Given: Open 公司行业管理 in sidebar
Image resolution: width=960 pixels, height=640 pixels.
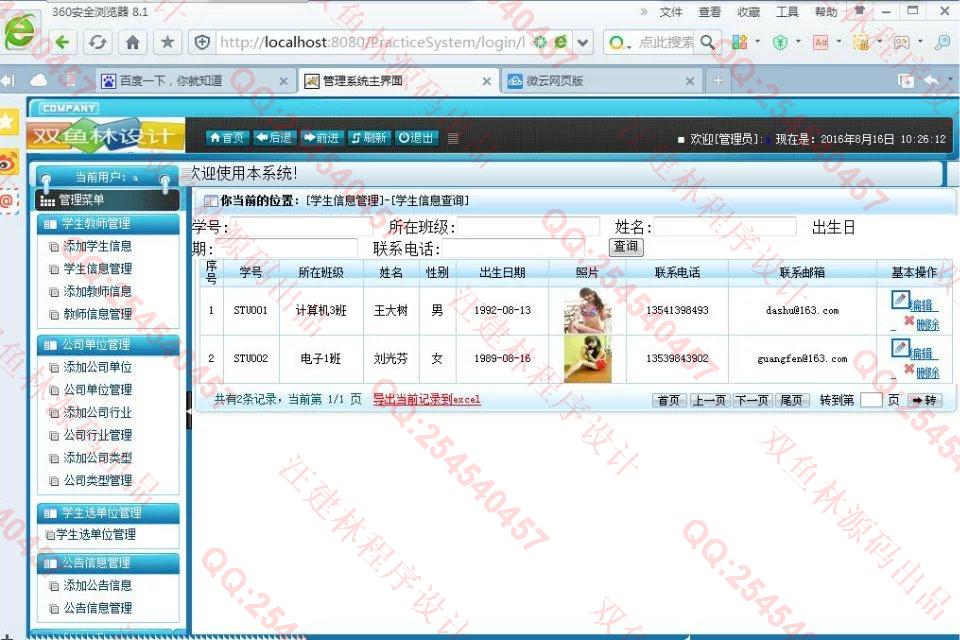Looking at the screenshot, I should tap(97, 435).
